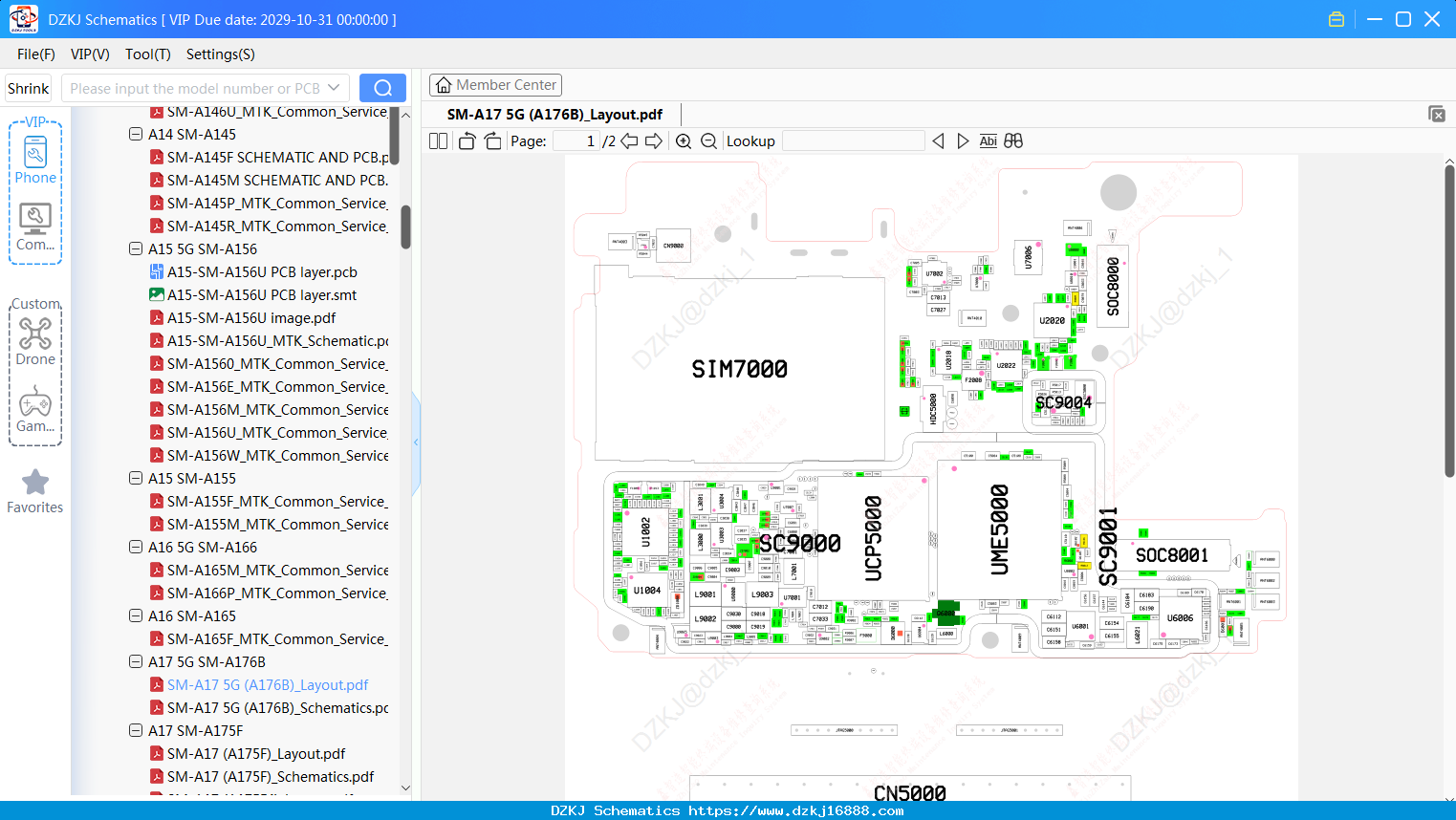This screenshot has height=820, width=1456.
Task: Open the Settings(S) menu
Action: point(221,54)
